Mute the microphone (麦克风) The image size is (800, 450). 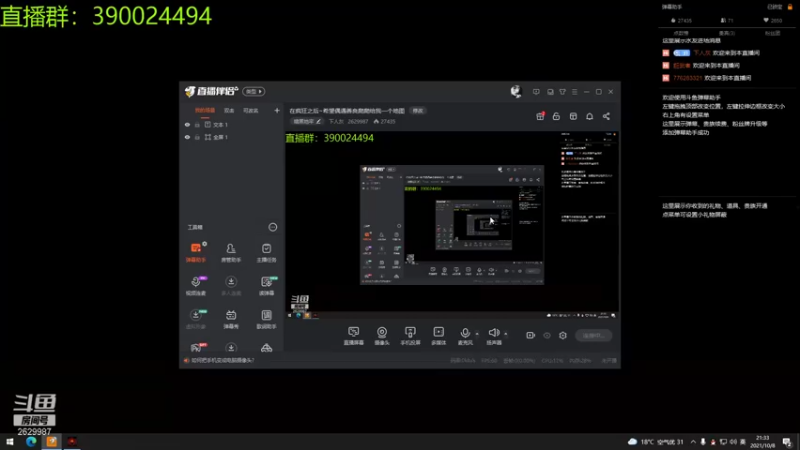click(465, 336)
